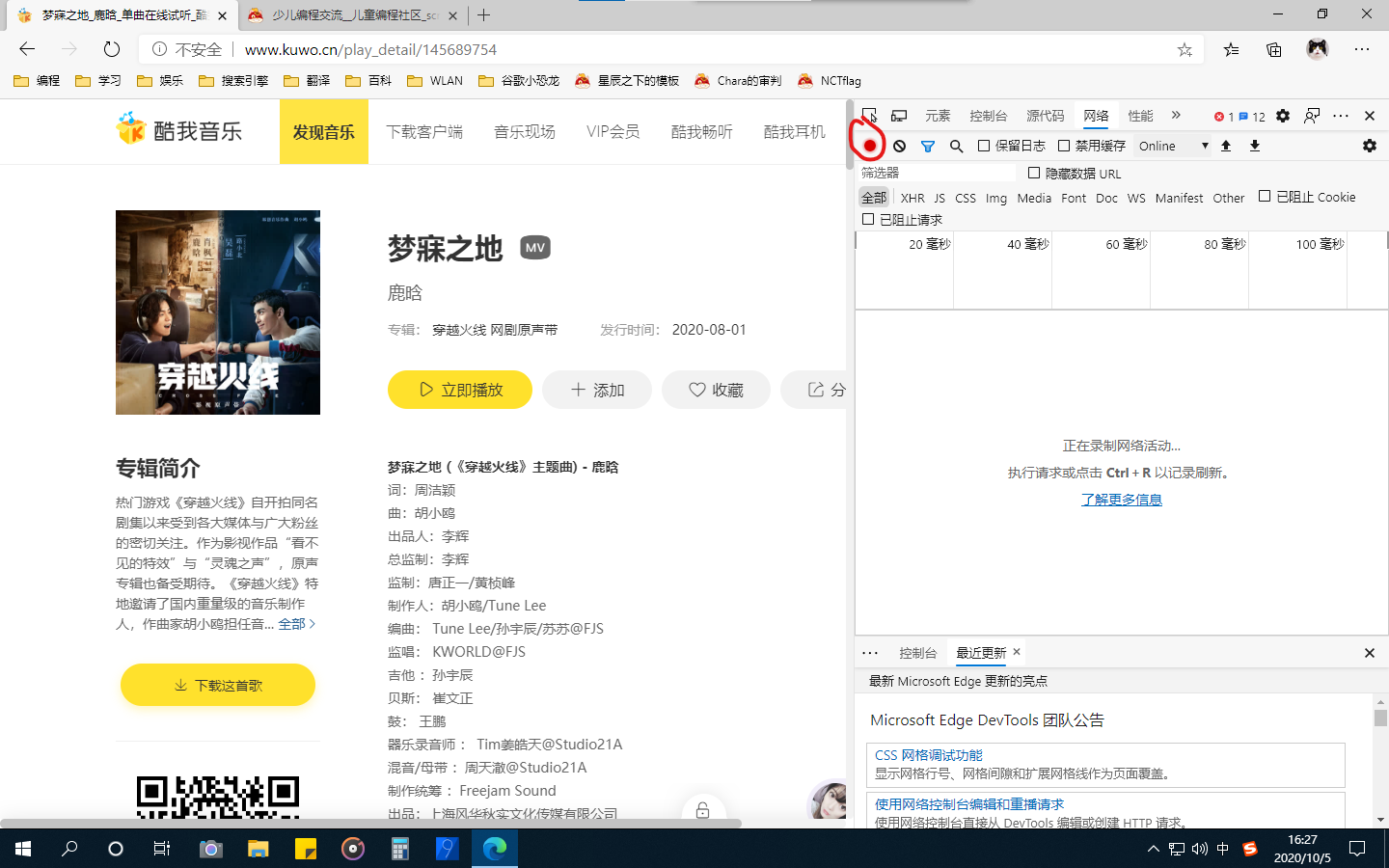1389x868 pixels.
Task: Click the profile avatar in the browser toolbar
Action: pyautogui.click(x=1318, y=49)
